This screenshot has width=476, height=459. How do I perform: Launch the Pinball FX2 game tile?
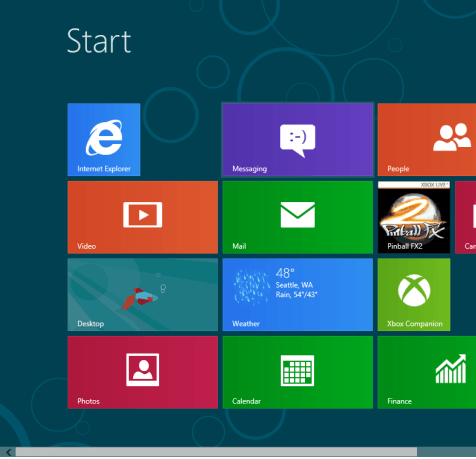[x=414, y=217]
